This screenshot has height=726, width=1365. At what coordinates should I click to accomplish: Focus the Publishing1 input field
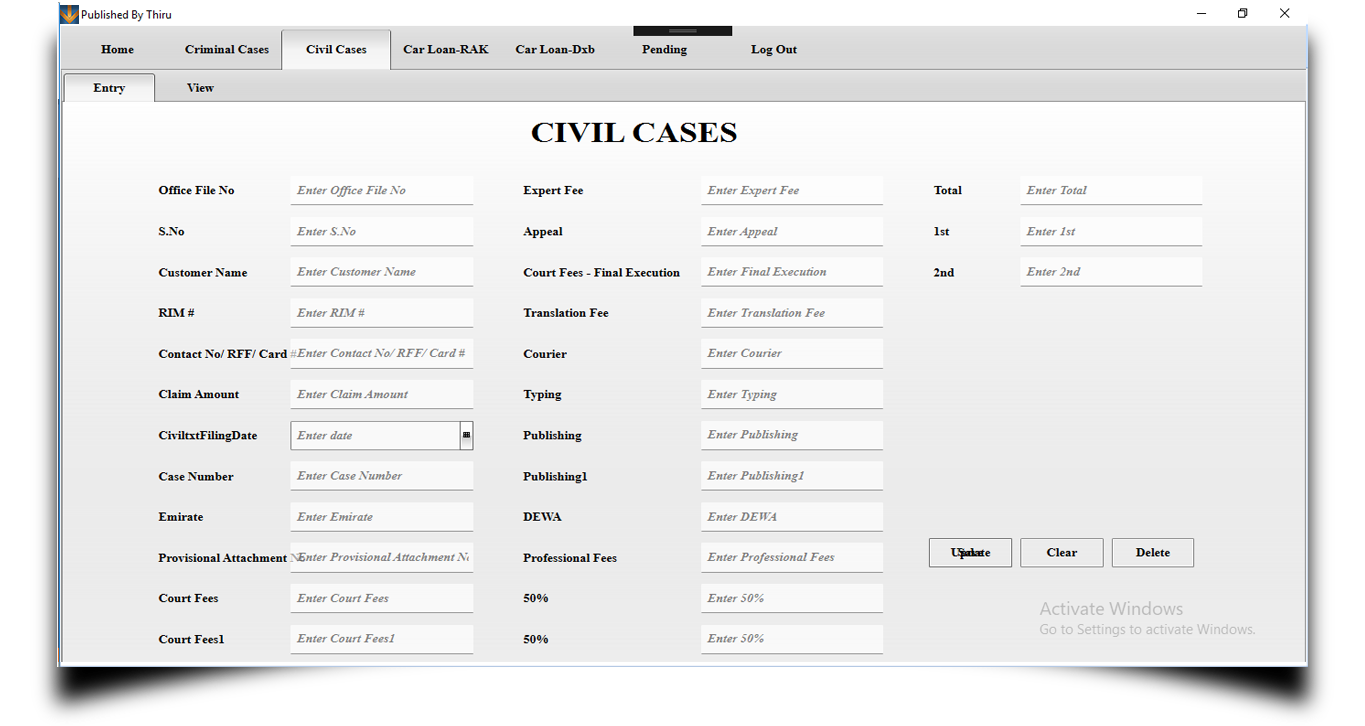click(x=792, y=476)
